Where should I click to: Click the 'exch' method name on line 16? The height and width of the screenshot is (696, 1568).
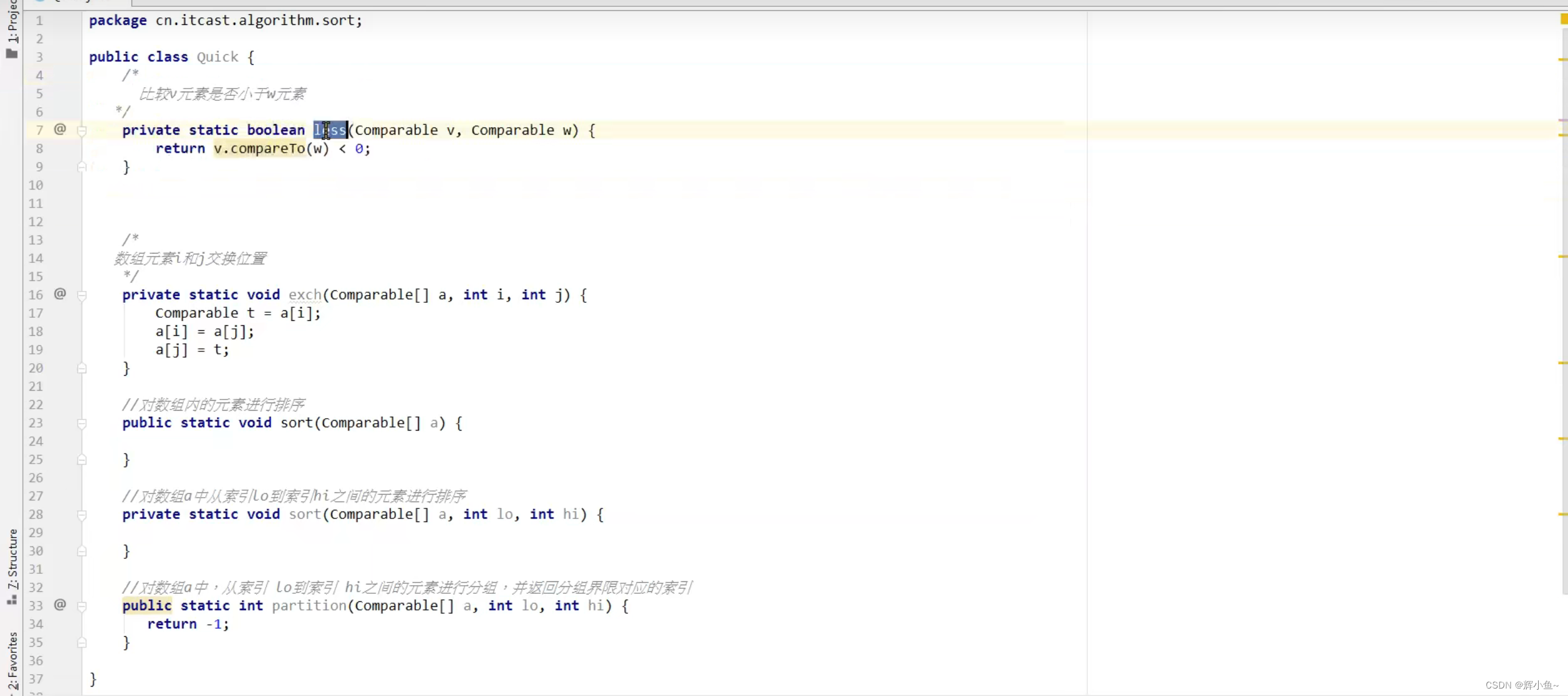pyautogui.click(x=304, y=294)
